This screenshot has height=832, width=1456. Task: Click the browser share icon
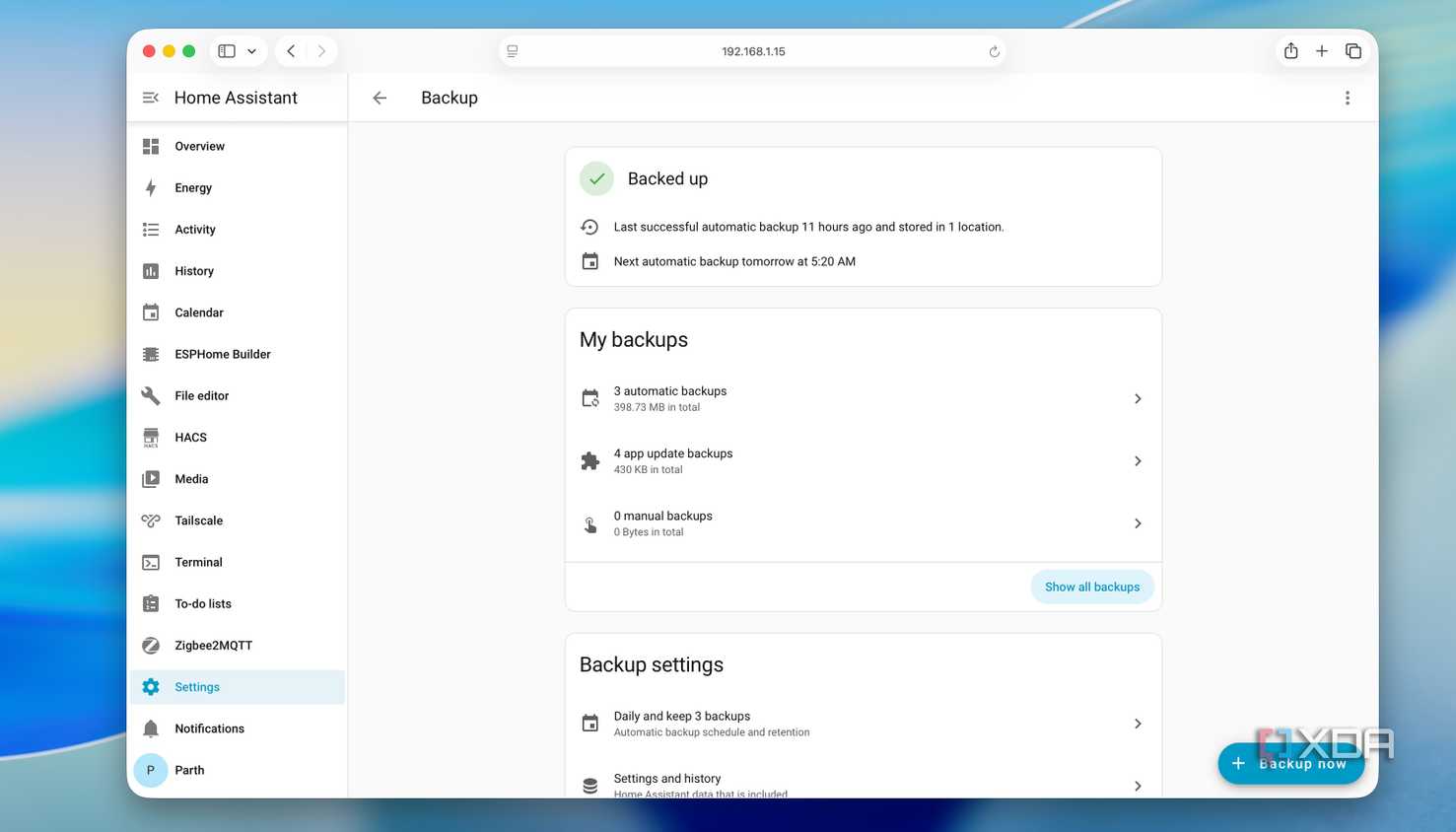1290,50
